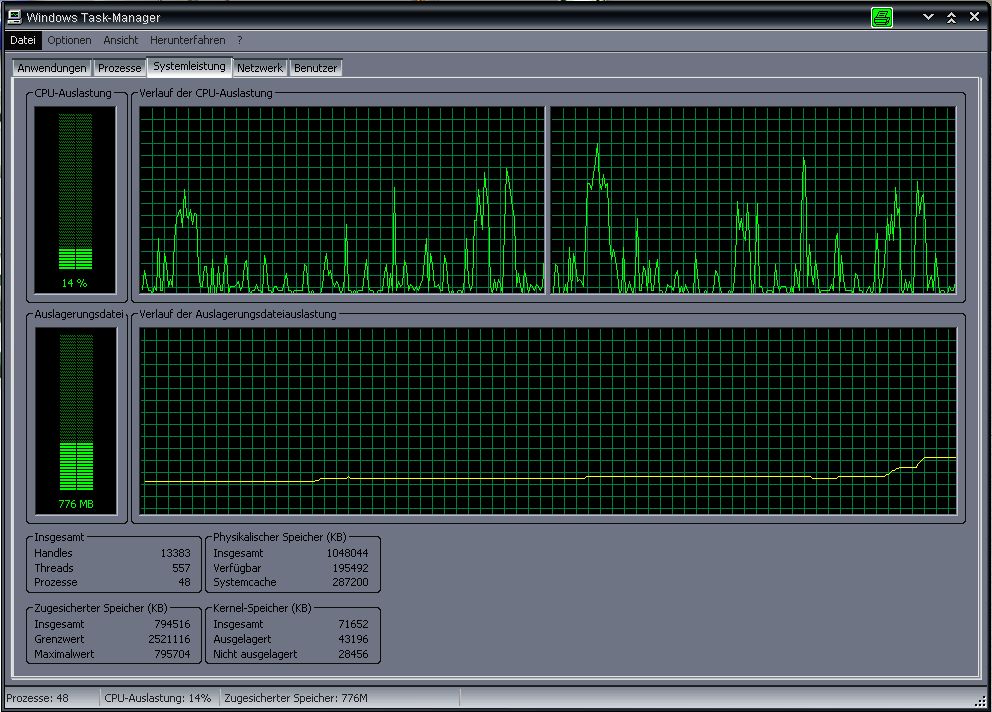Switch to the Benutzer tab

click(x=315, y=68)
